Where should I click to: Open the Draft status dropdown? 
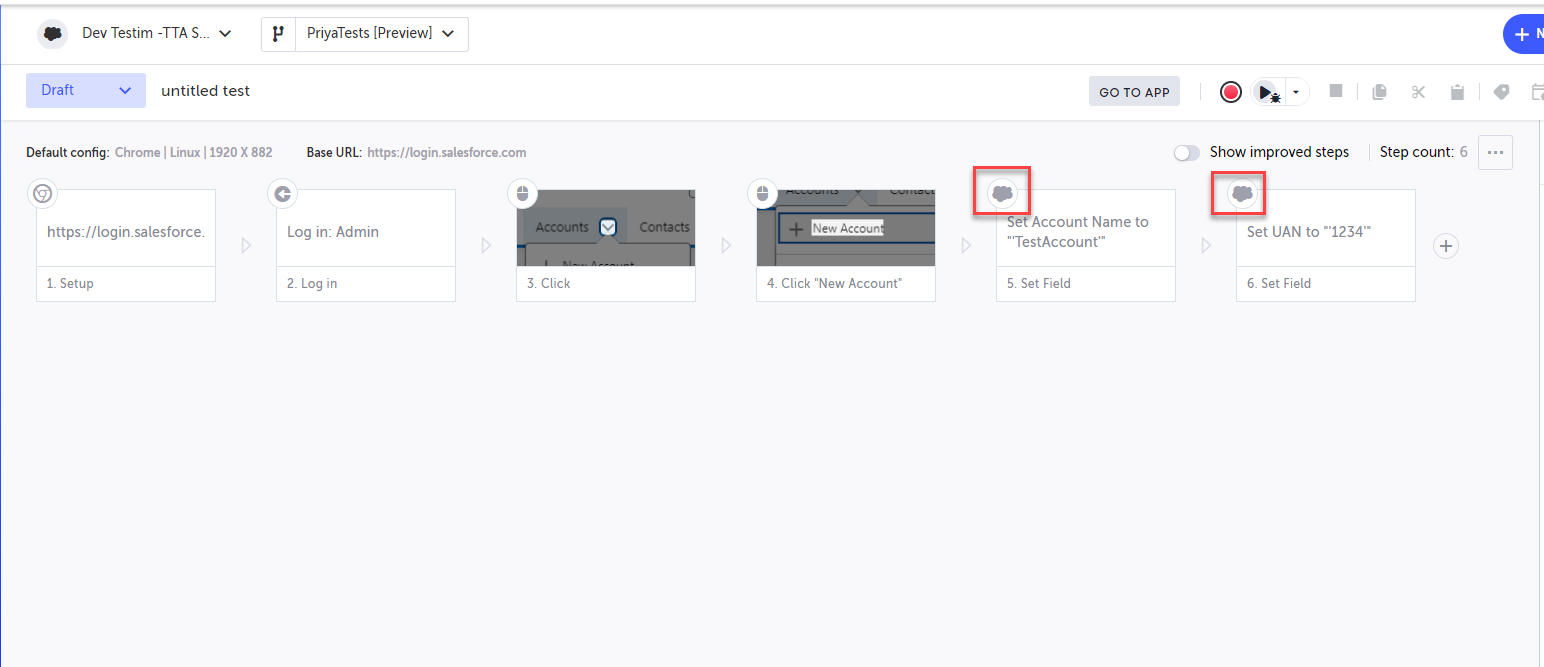coord(86,90)
